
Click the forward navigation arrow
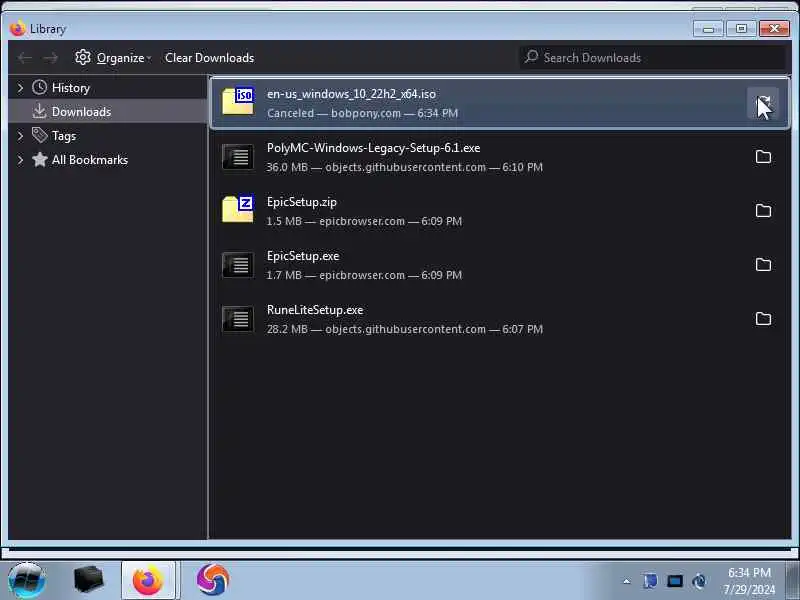(50, 58)
